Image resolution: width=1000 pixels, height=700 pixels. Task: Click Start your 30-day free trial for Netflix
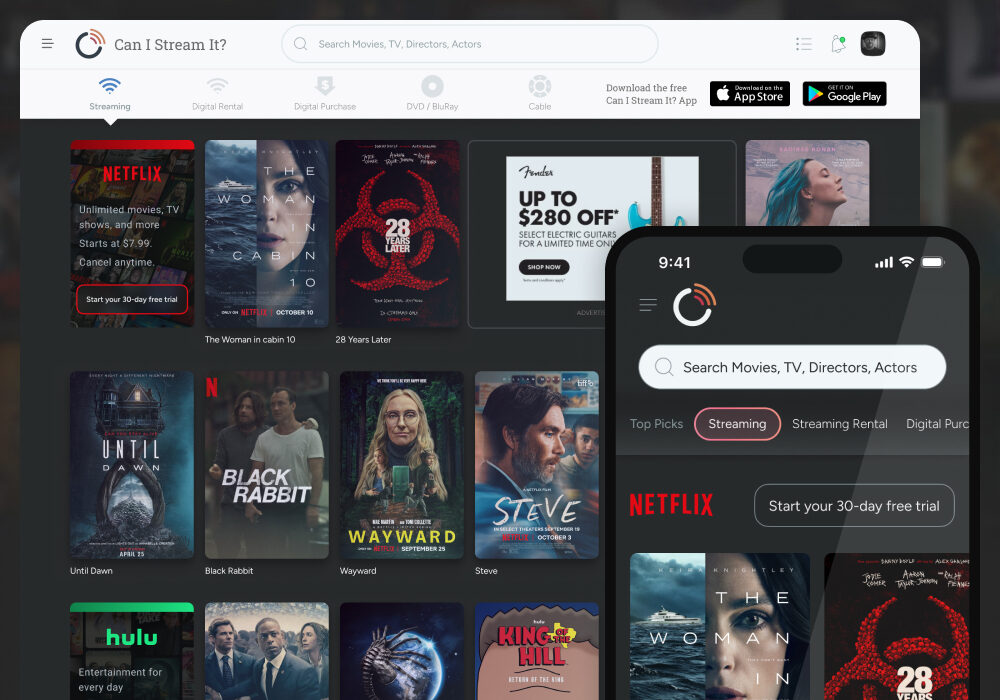(x=132, y=299)
